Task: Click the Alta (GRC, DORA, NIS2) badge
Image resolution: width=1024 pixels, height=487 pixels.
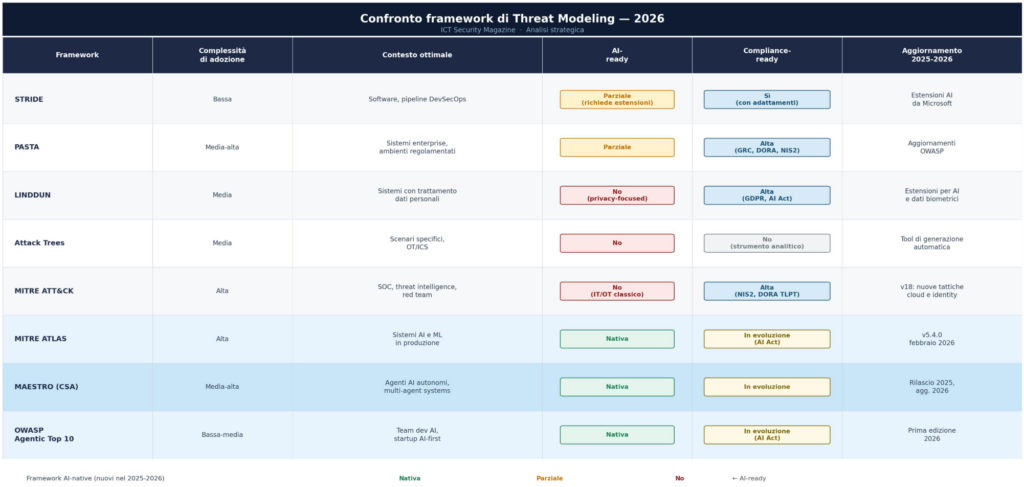Action: (767, 147)
